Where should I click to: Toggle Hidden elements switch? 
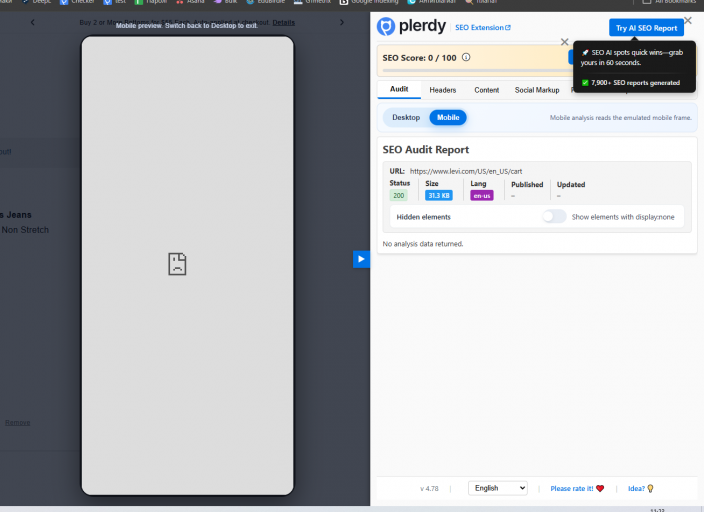click(554, 216)
